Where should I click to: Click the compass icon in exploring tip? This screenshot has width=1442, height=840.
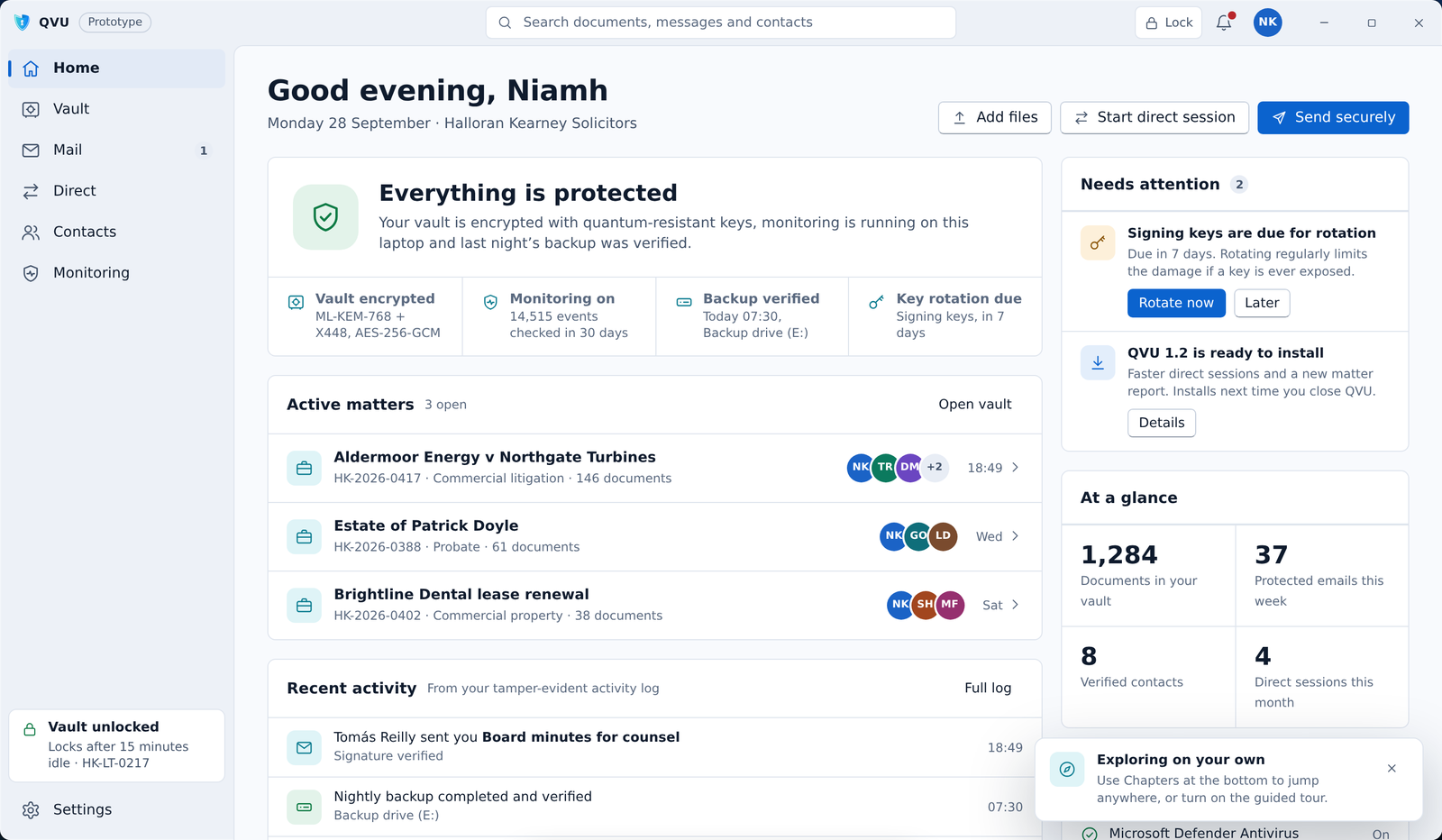1067,770
